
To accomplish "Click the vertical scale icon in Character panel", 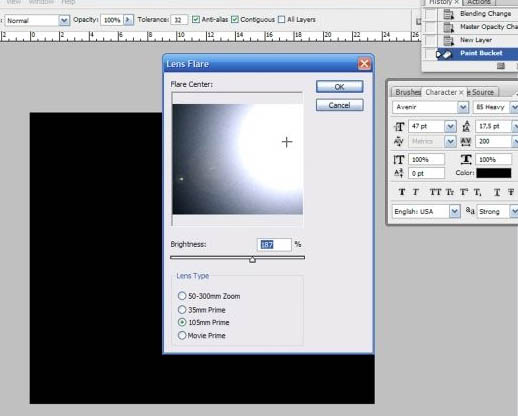I will [x=399, y=160].
